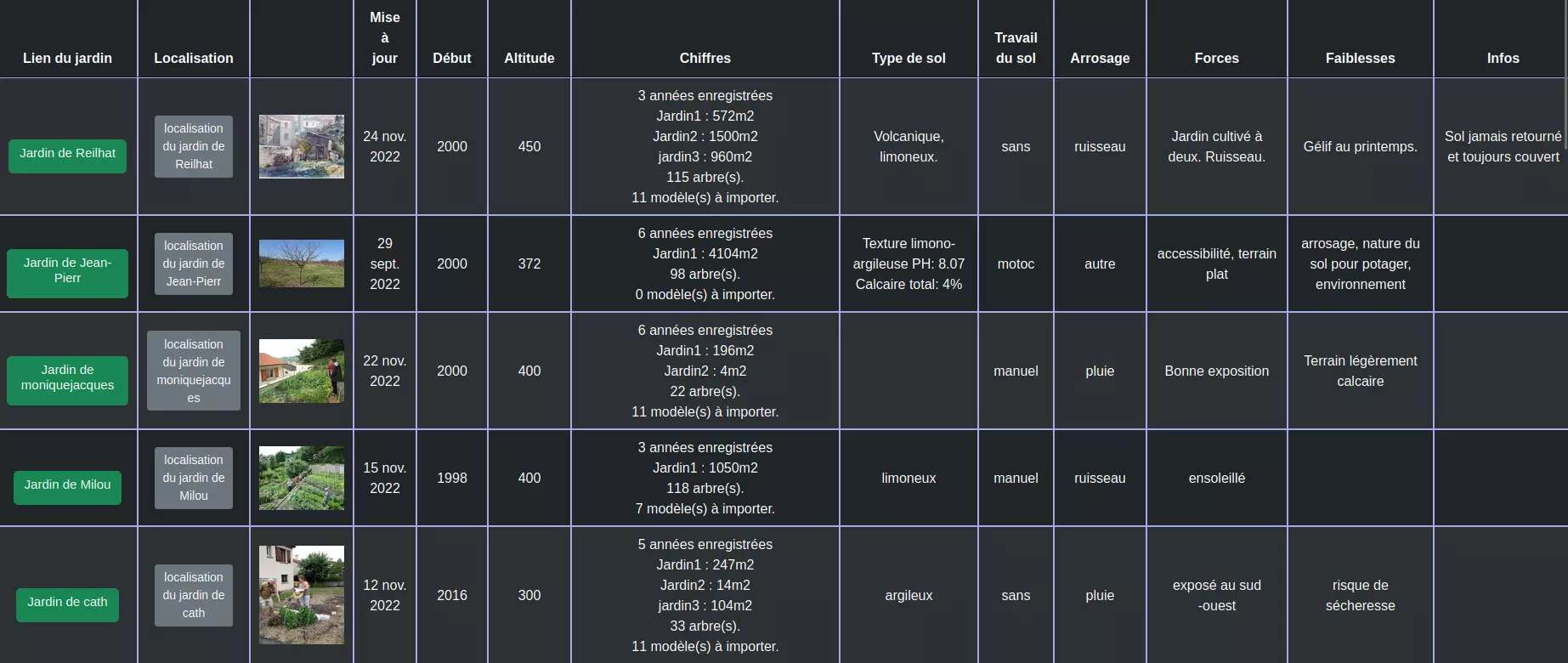Viewport: 1568px width, 663px height.
Task: Enlarge the cath garden photo with people
Action: (x=302, y=595)
